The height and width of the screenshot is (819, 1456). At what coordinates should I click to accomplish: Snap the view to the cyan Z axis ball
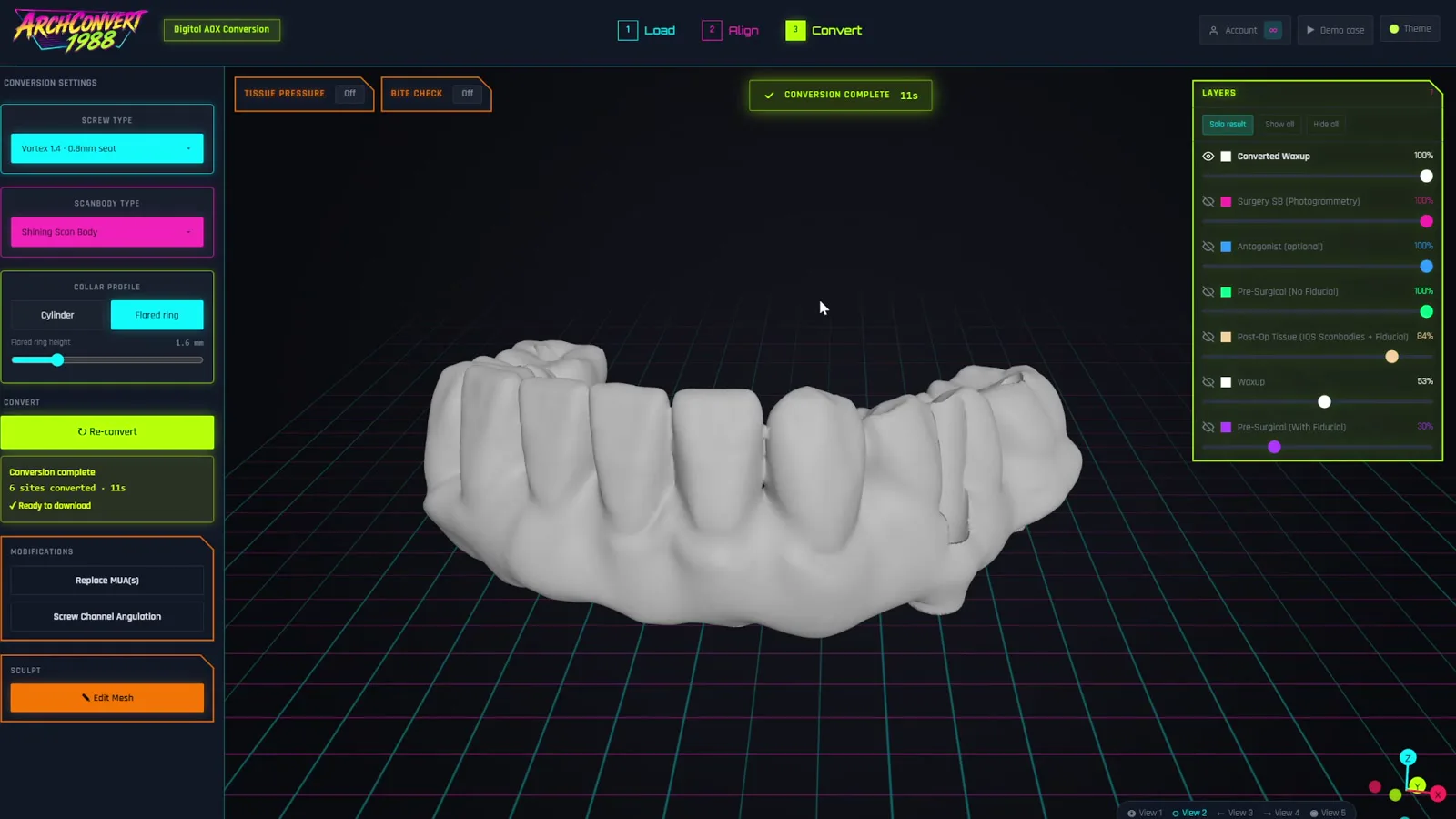1408,757
